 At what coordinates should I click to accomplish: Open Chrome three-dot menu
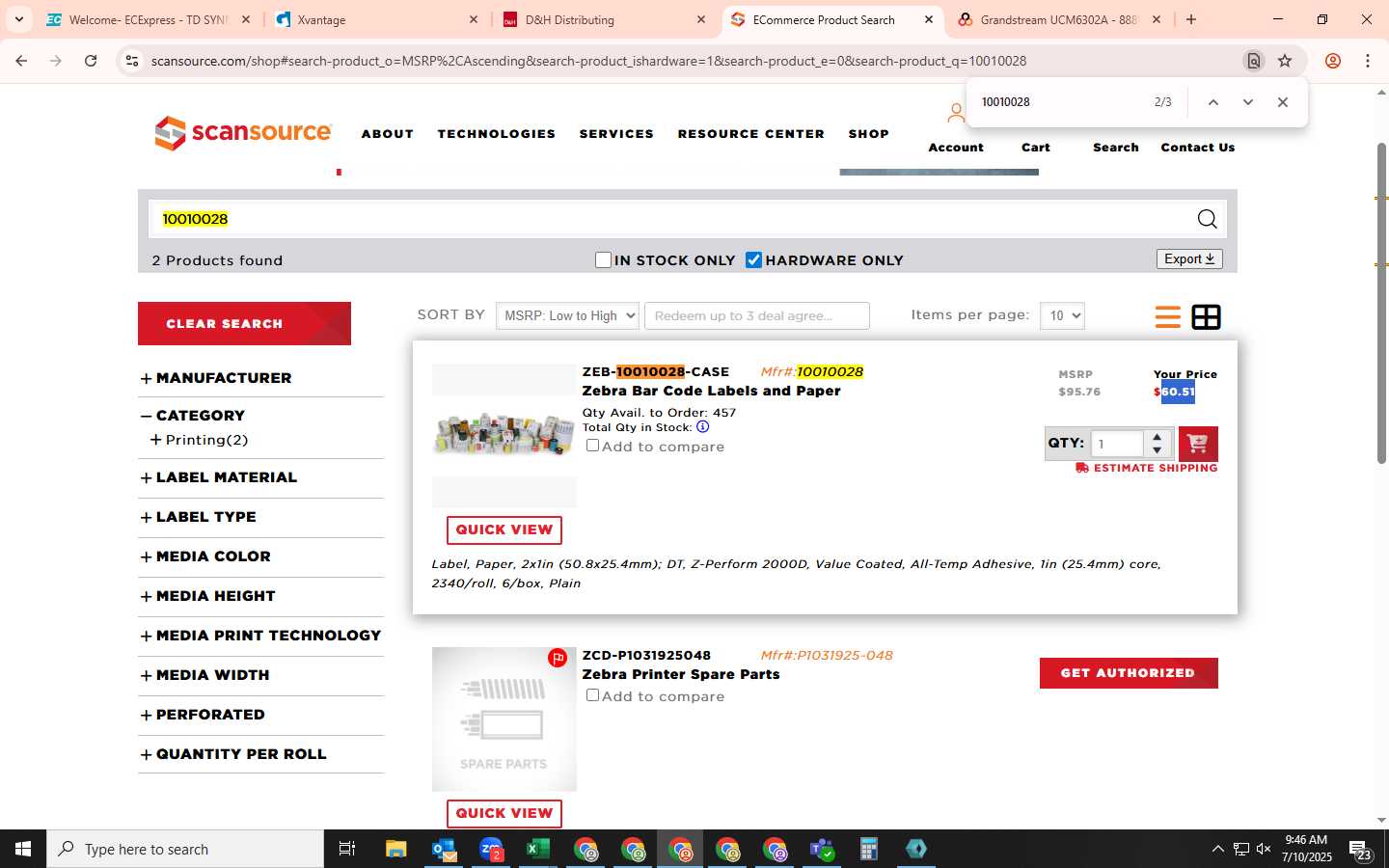pos(1368,61)
